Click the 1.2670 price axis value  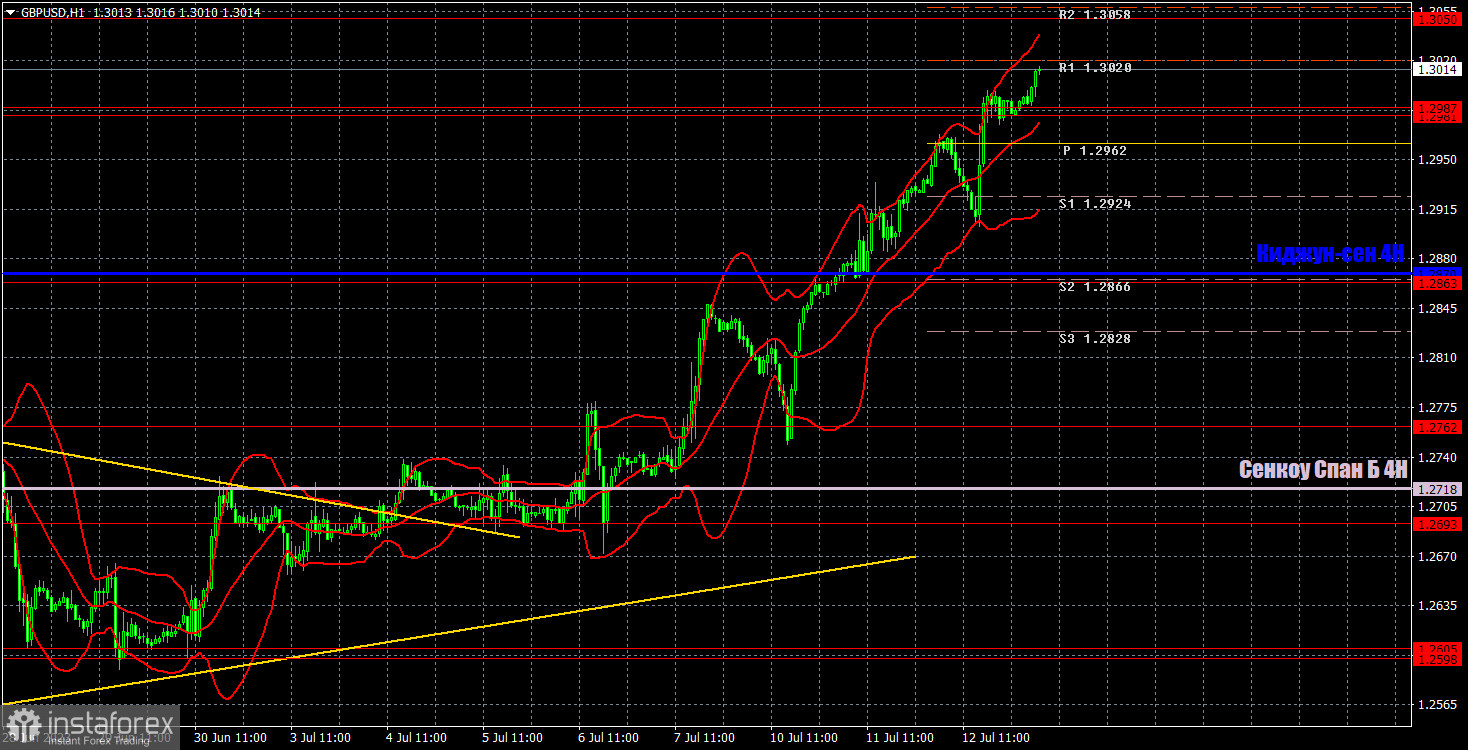point(1438,556)
